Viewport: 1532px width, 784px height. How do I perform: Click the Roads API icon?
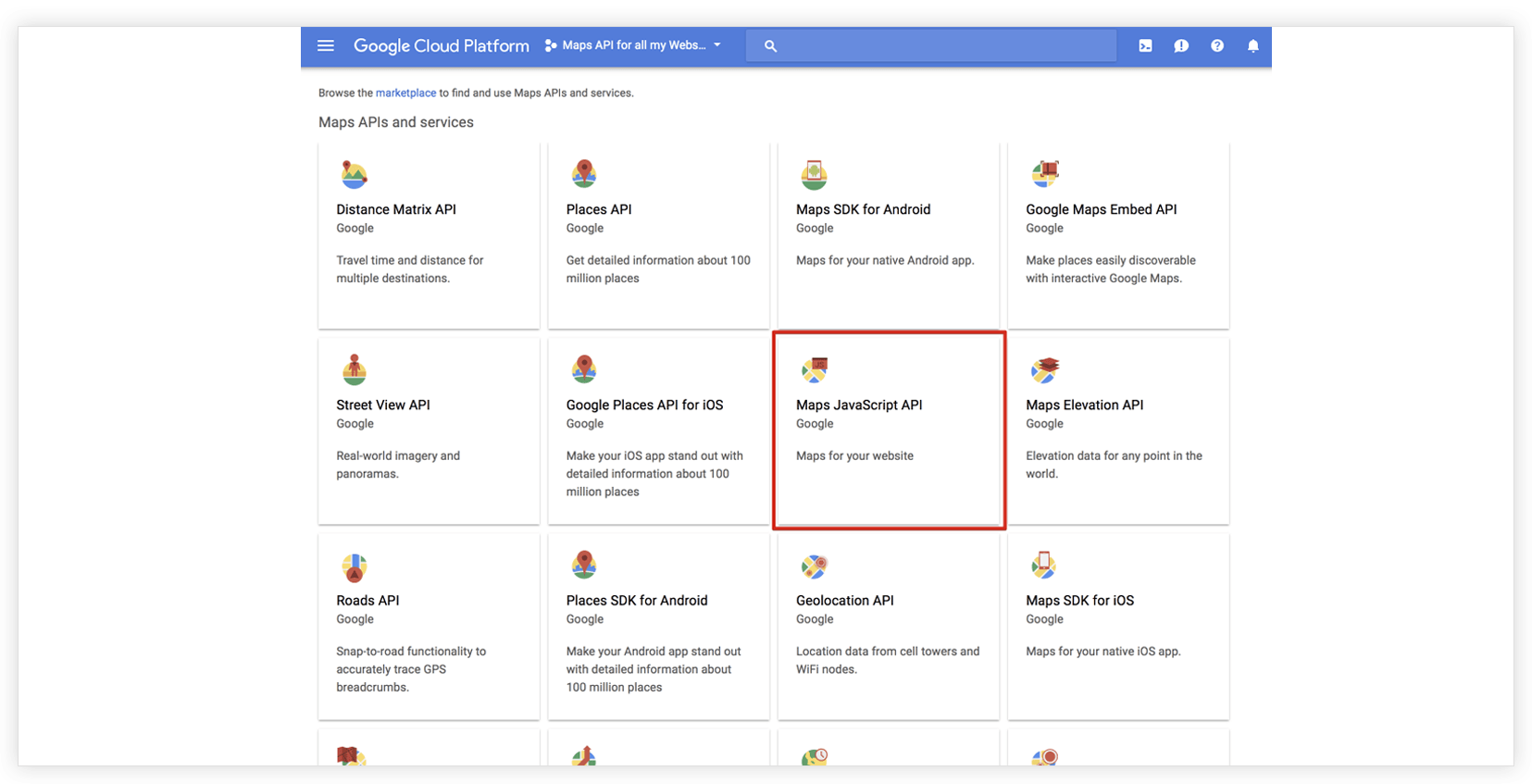click(354, 566)
